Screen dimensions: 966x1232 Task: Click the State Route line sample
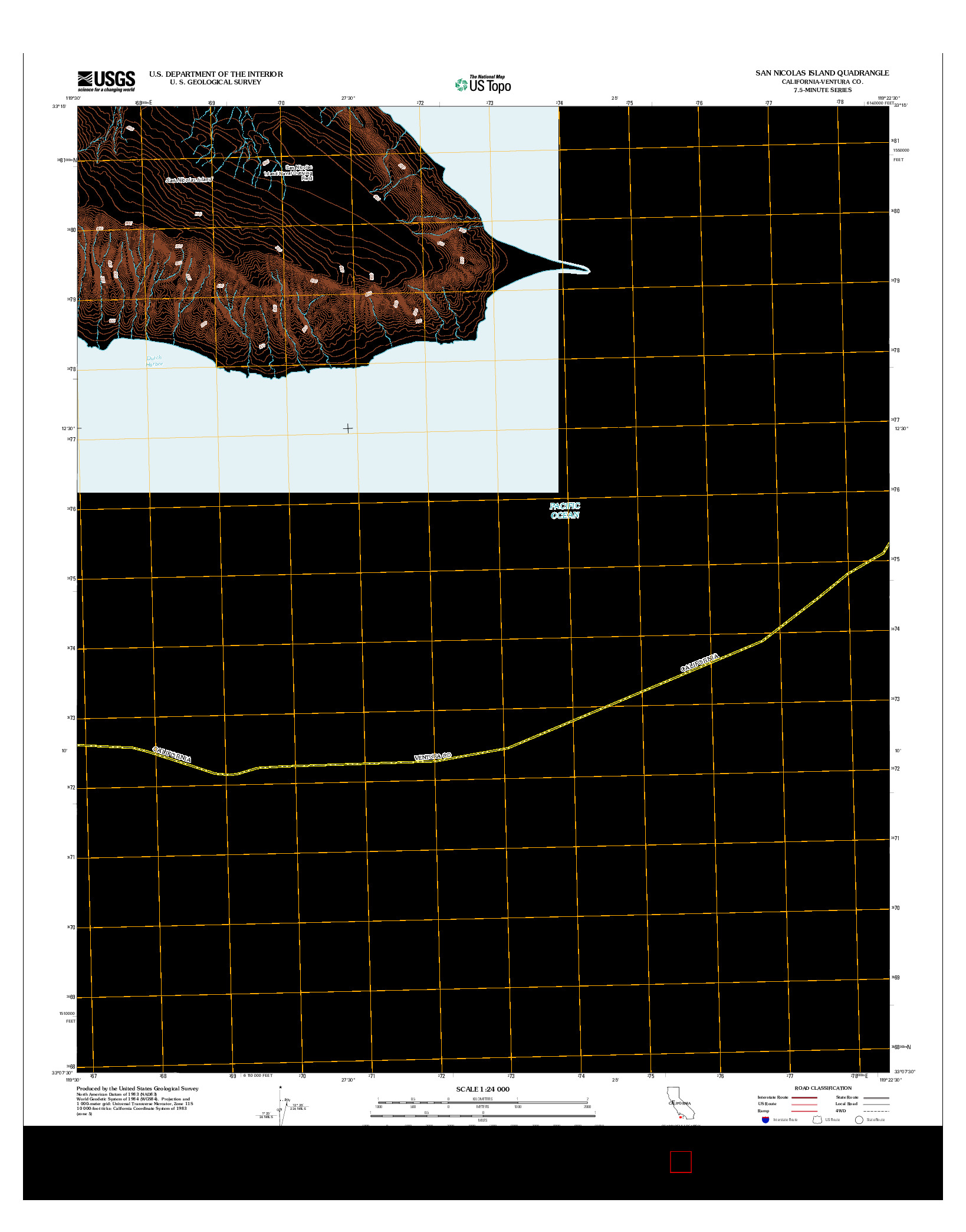coord(876,1097)
